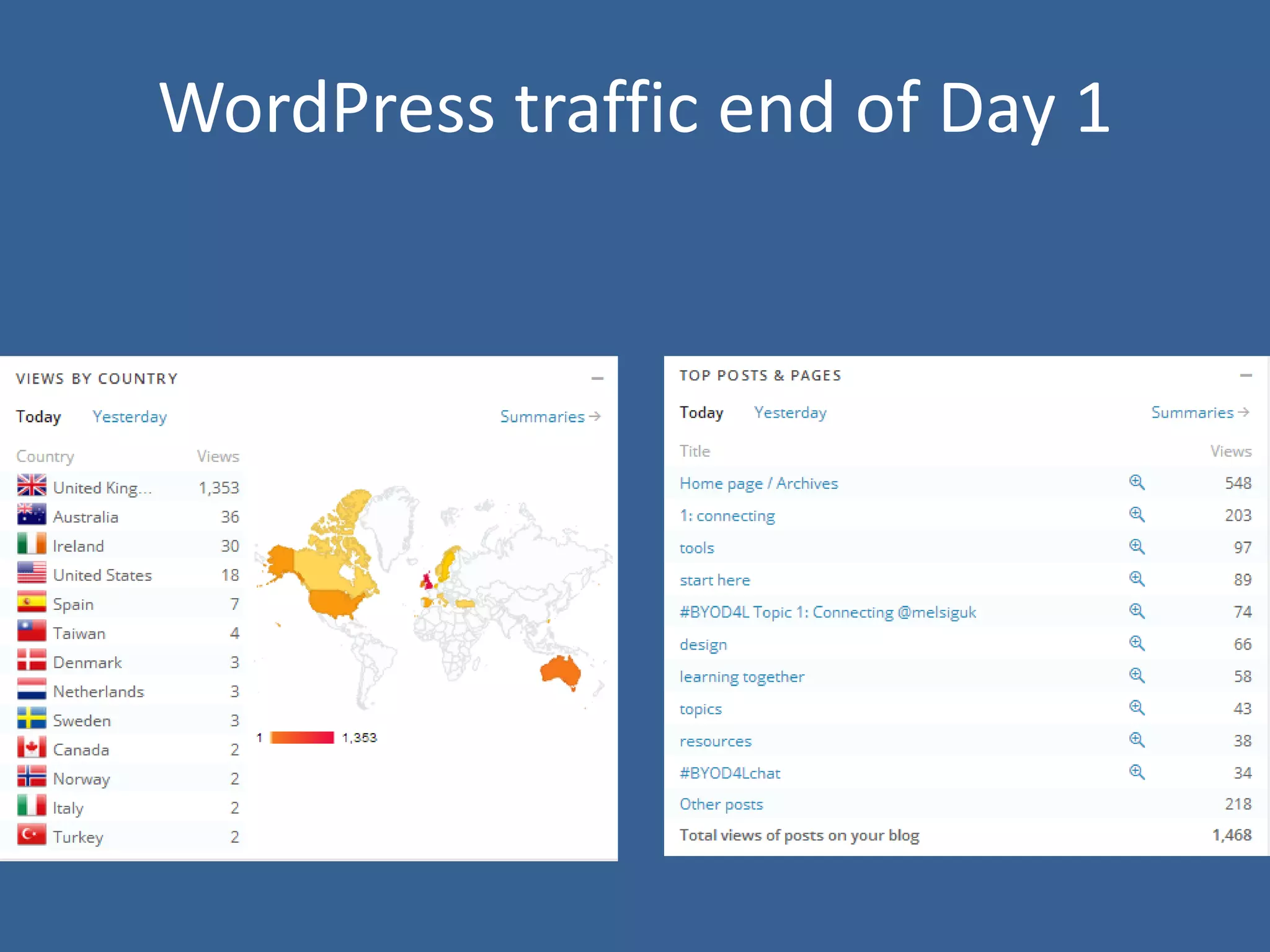Click the magnifier icon next to 1: connecting
Image resolution: width=1270 pixels, height=952 pixels.
(1137, 514)
